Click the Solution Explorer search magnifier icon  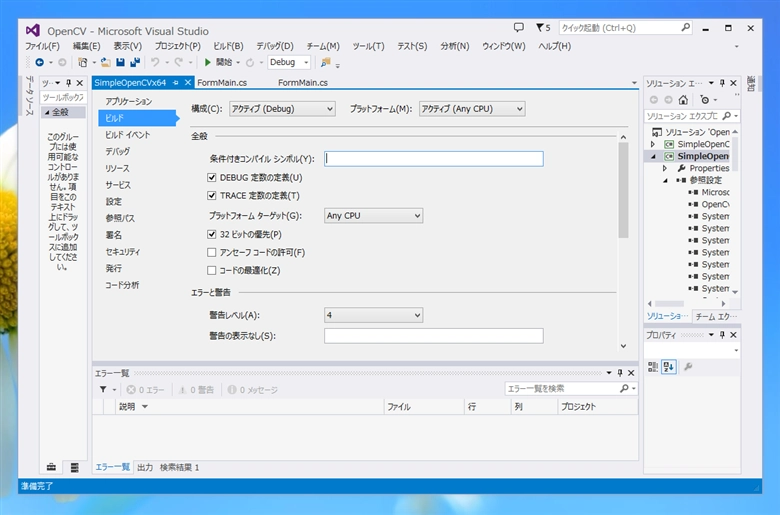726,116
